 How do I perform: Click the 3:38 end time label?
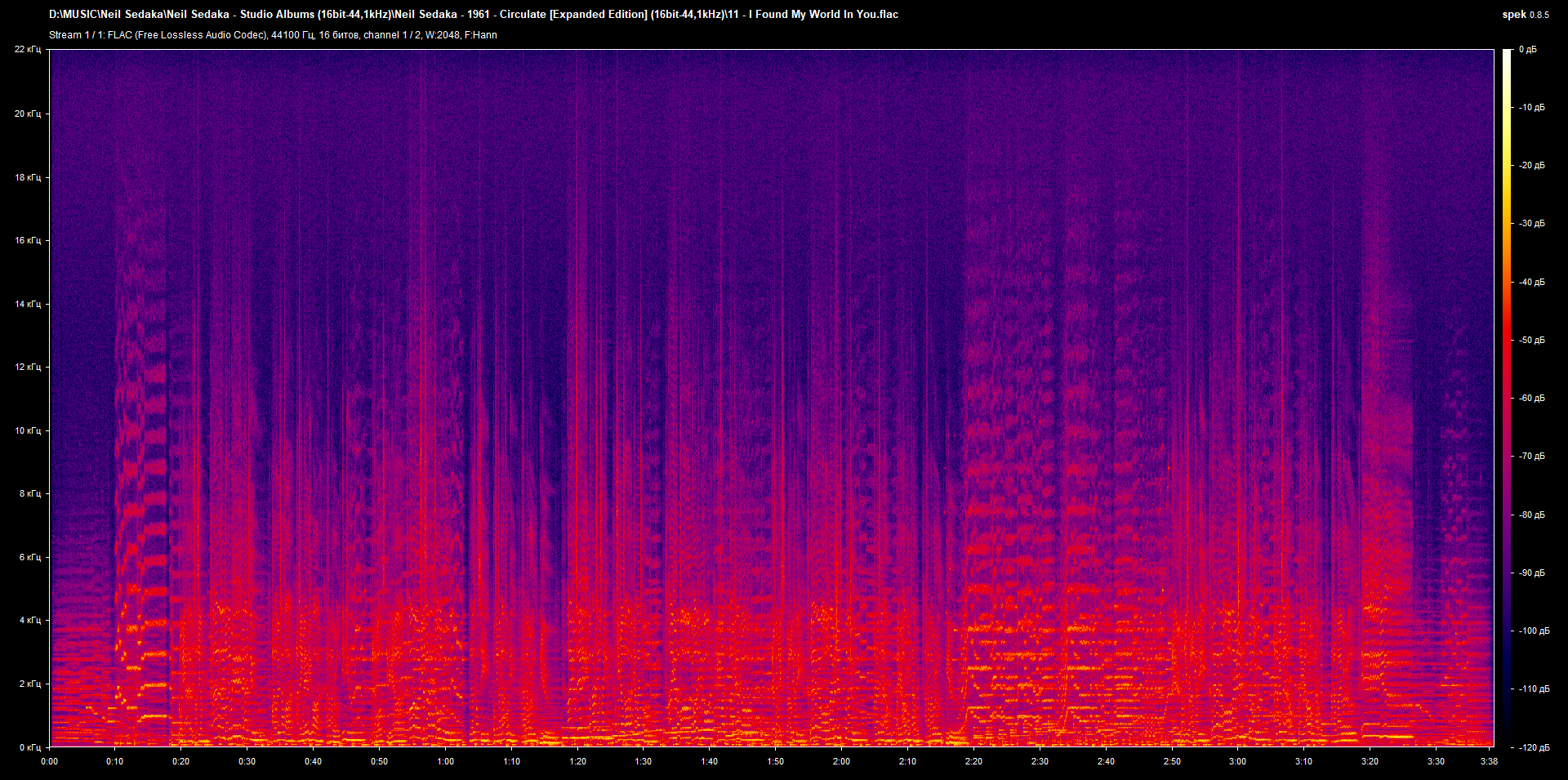[x=1489, y=761]
